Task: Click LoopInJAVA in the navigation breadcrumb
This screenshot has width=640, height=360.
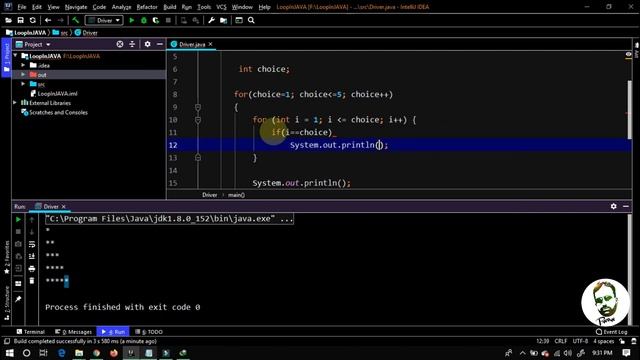Action: coord(27,33)
